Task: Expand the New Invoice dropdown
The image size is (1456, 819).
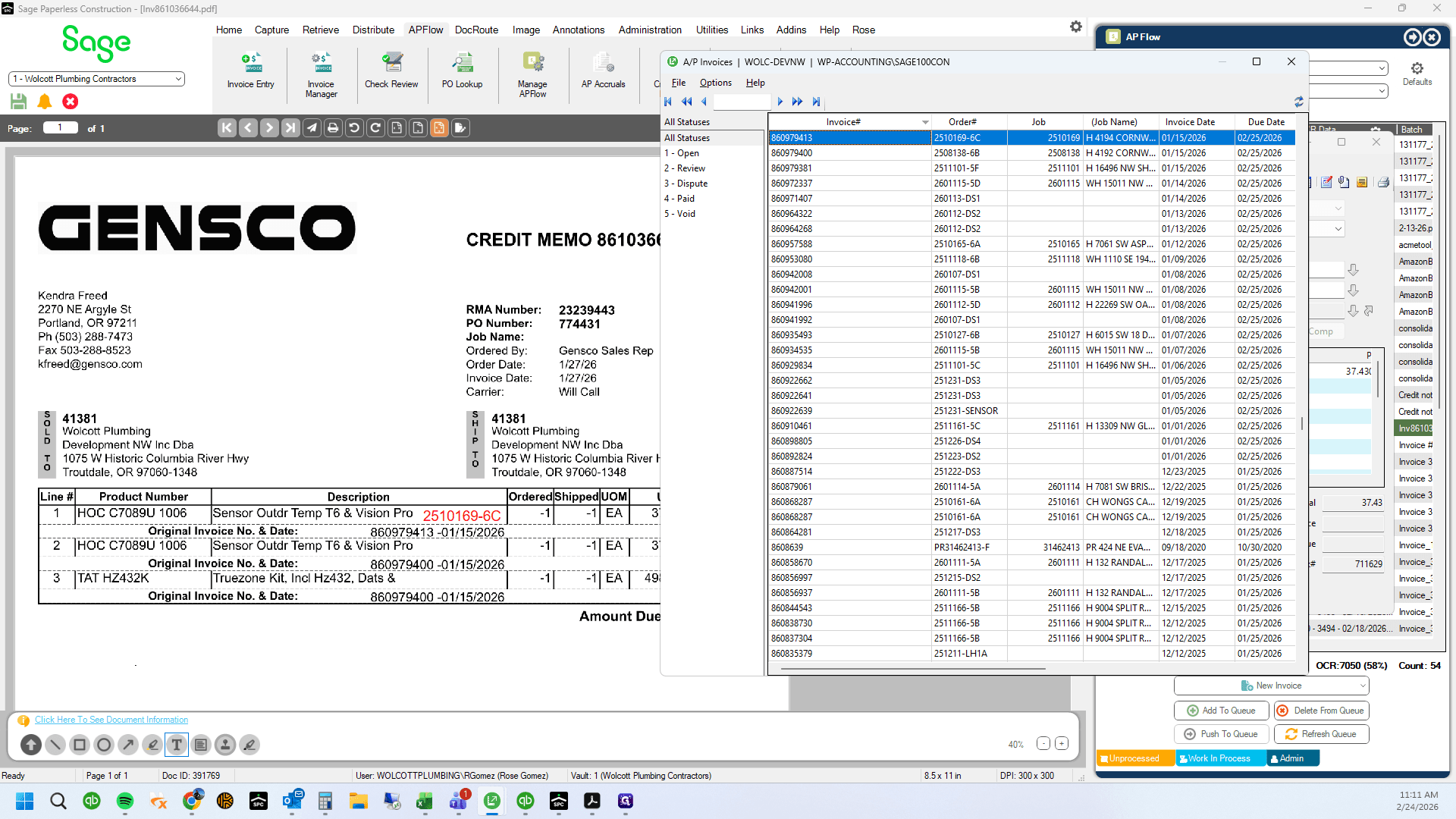Action: pos(1362,686)
